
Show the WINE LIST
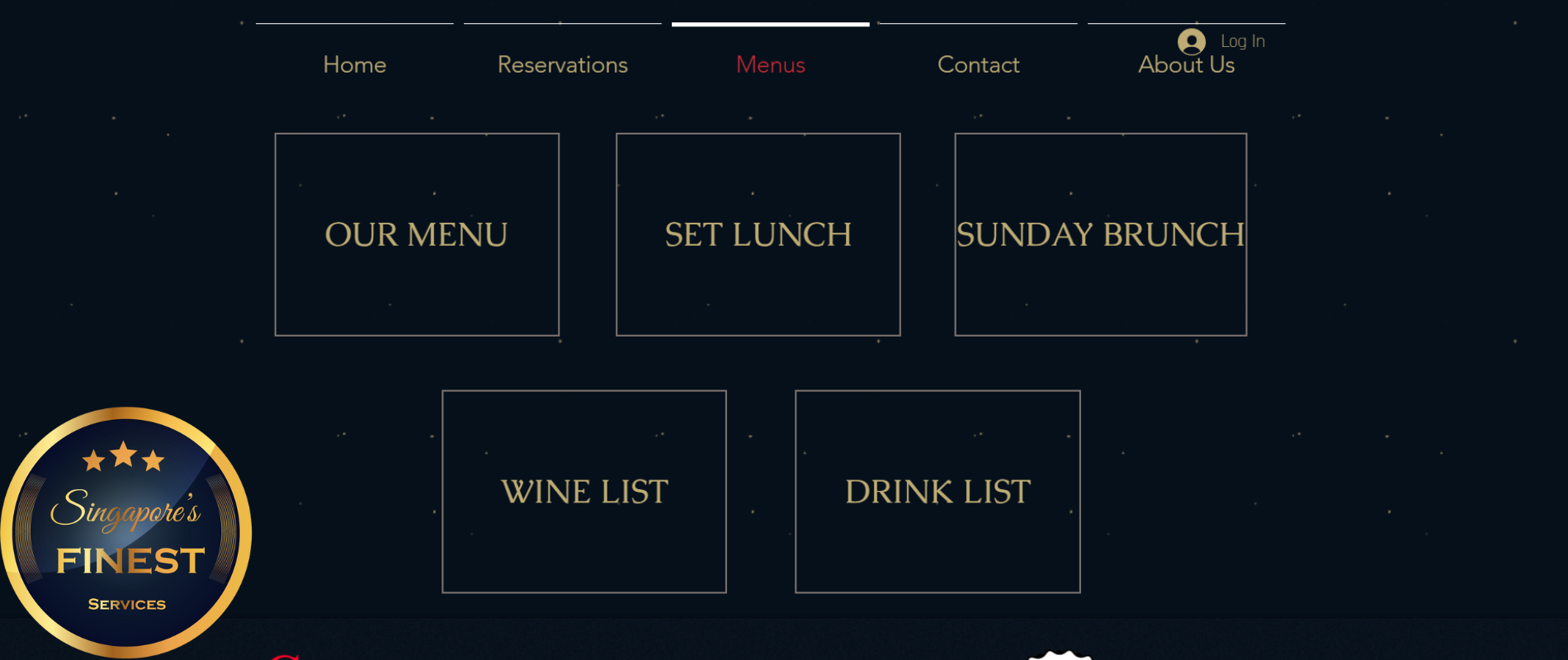pyautogui.click(x=584, y=492)
